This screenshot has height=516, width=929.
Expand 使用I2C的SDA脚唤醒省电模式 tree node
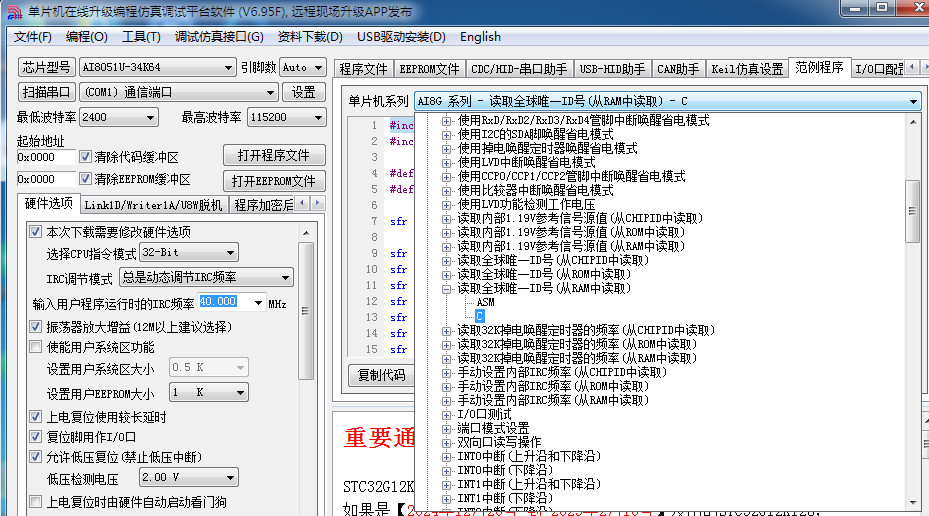[446, 134]
